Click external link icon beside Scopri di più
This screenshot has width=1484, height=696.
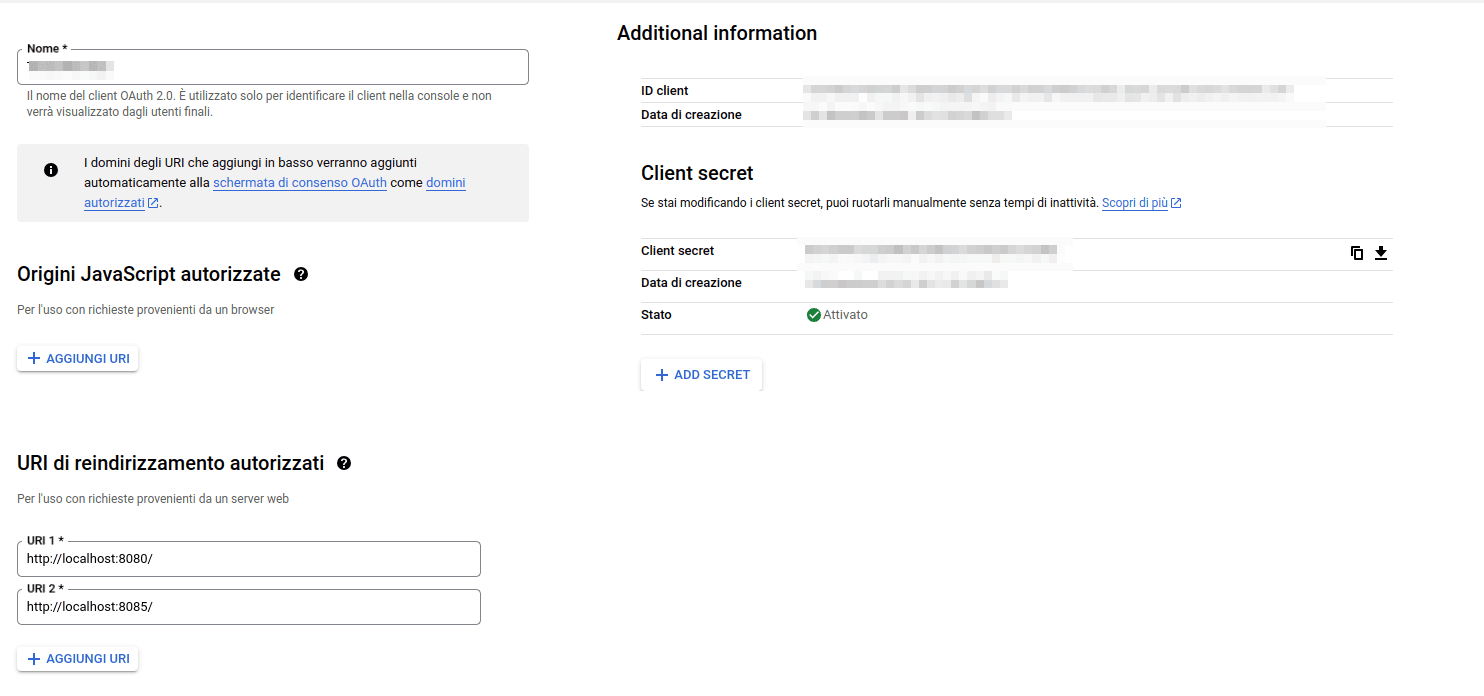[x=1177, y=203]
